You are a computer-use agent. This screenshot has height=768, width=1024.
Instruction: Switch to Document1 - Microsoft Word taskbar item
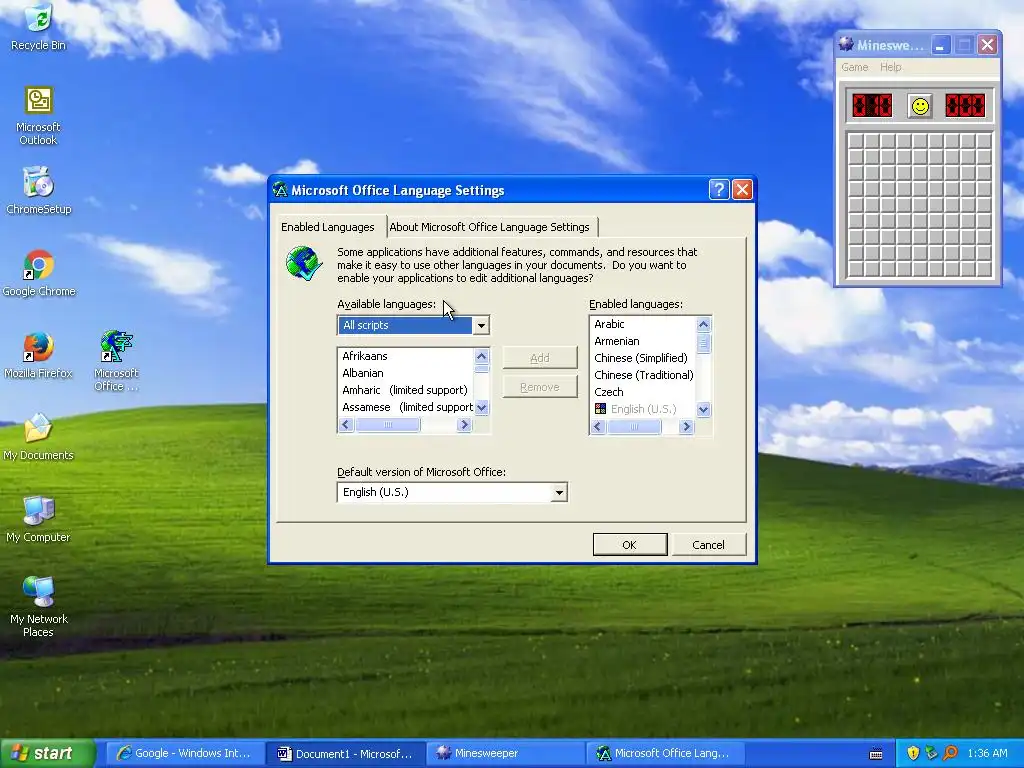pos(345,753)
